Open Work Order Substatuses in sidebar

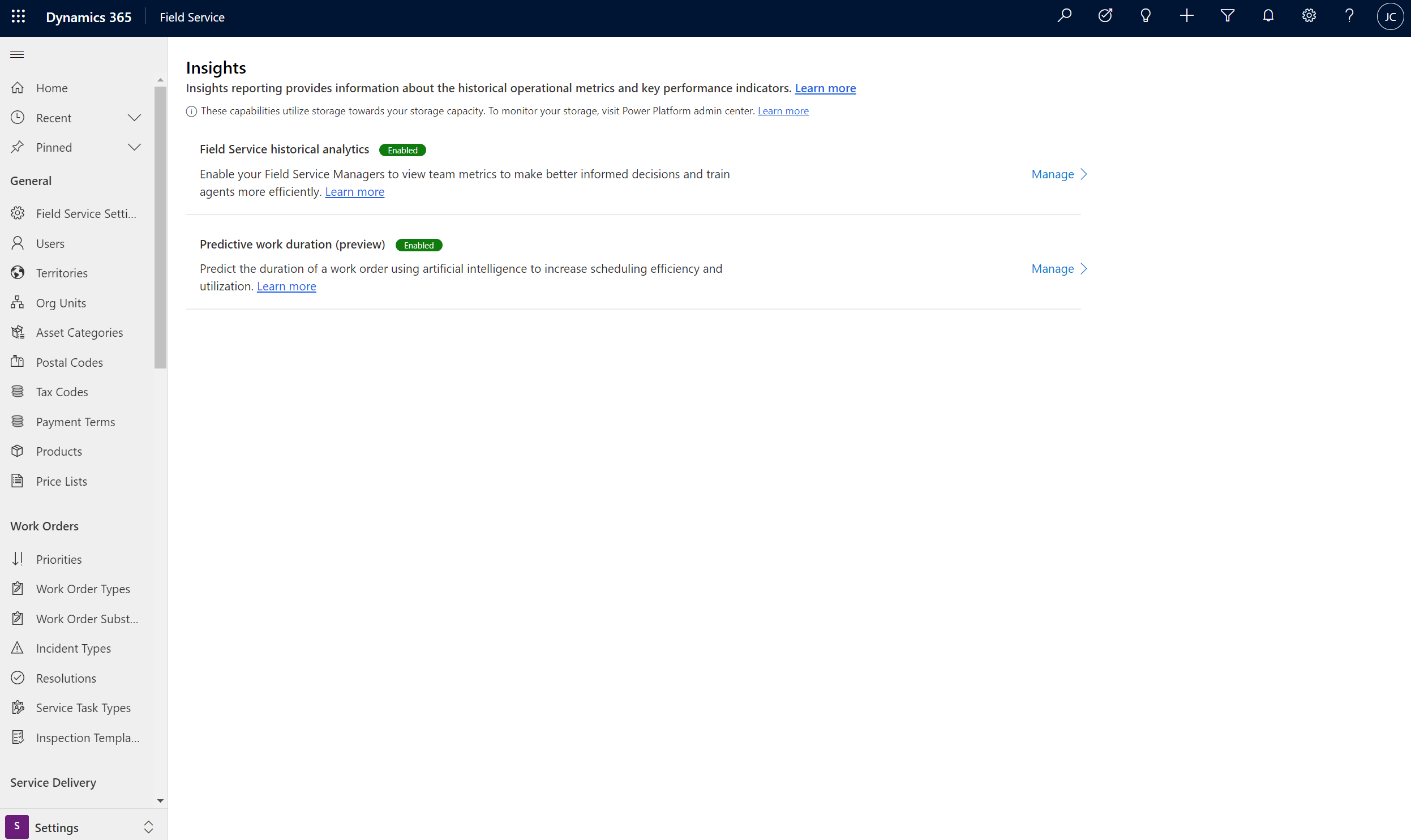76,619
